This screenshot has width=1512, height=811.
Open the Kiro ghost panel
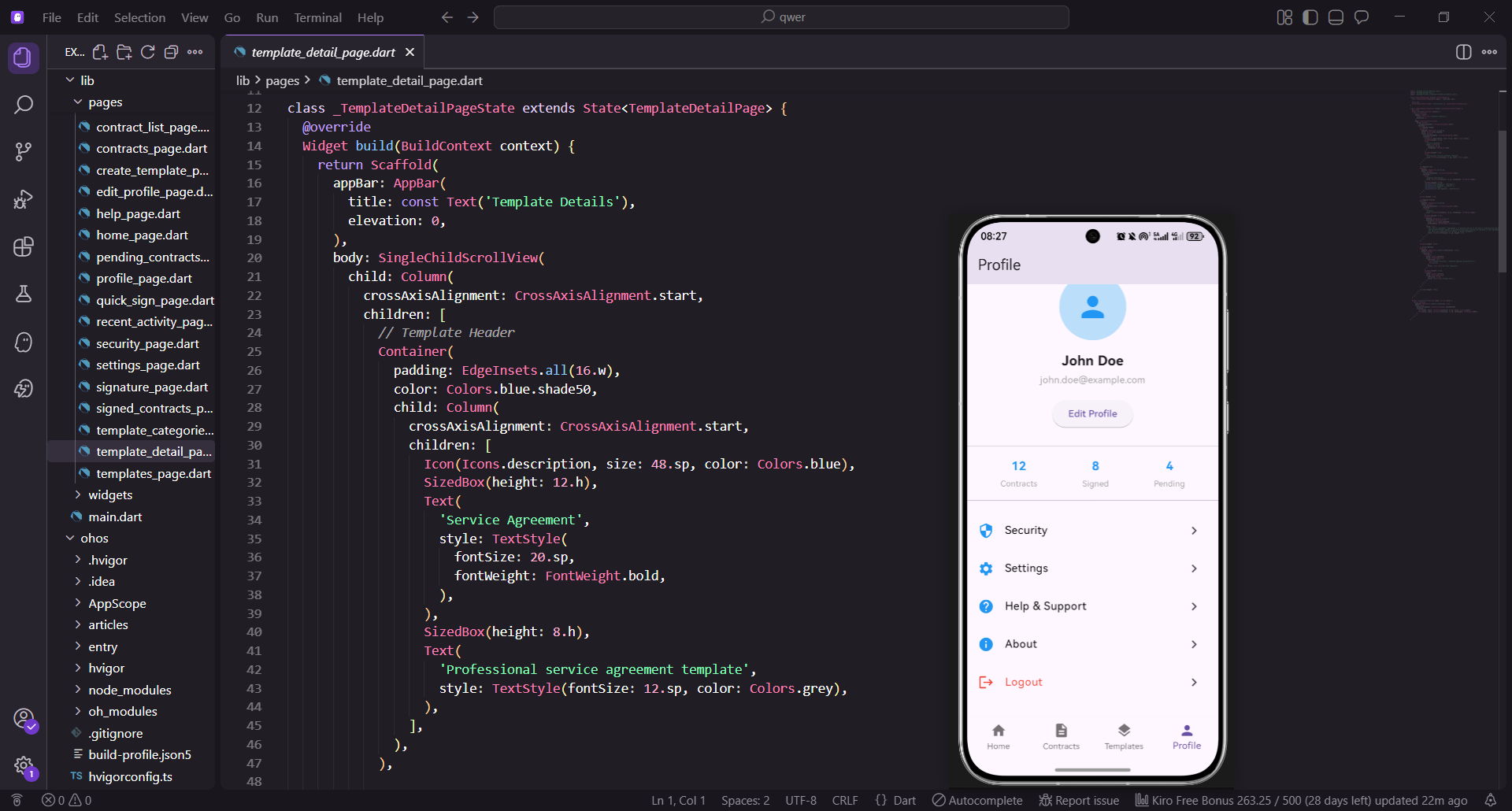click(x=24, y=342)
